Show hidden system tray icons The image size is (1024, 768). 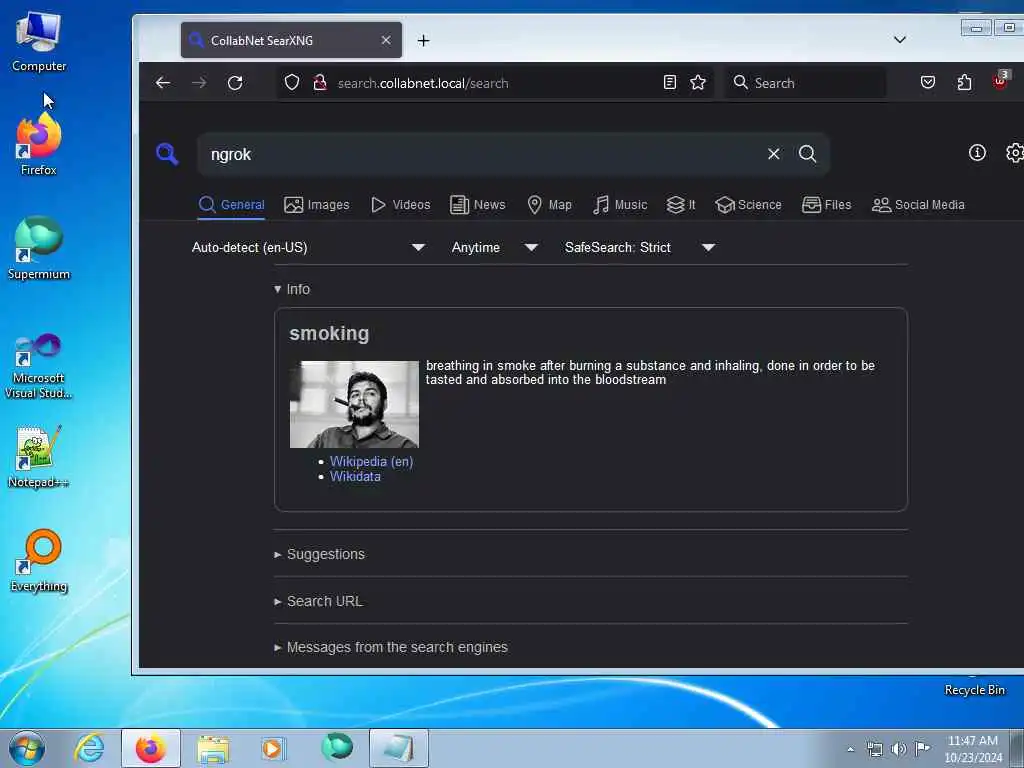(850, 749)
